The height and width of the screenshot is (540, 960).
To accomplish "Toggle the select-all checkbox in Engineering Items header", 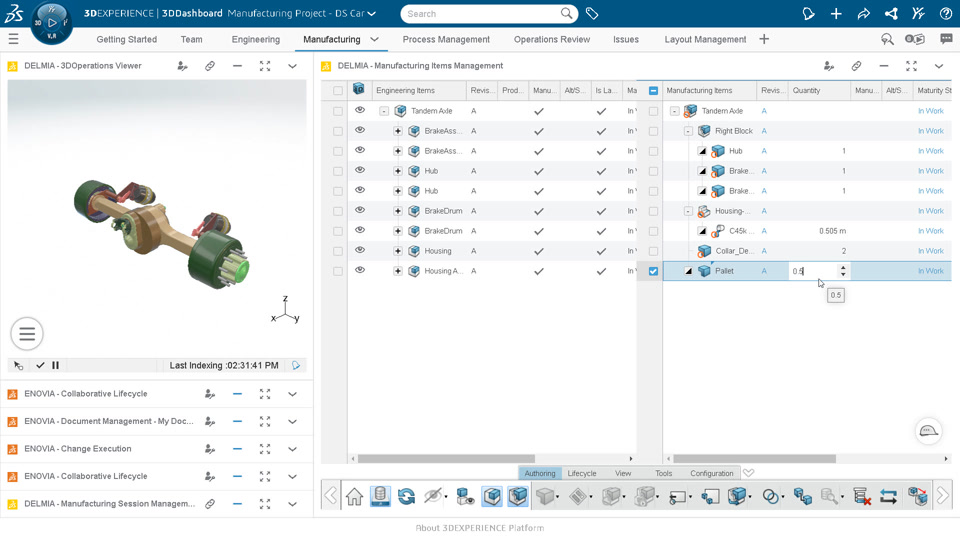I will (x=337, y=90).
